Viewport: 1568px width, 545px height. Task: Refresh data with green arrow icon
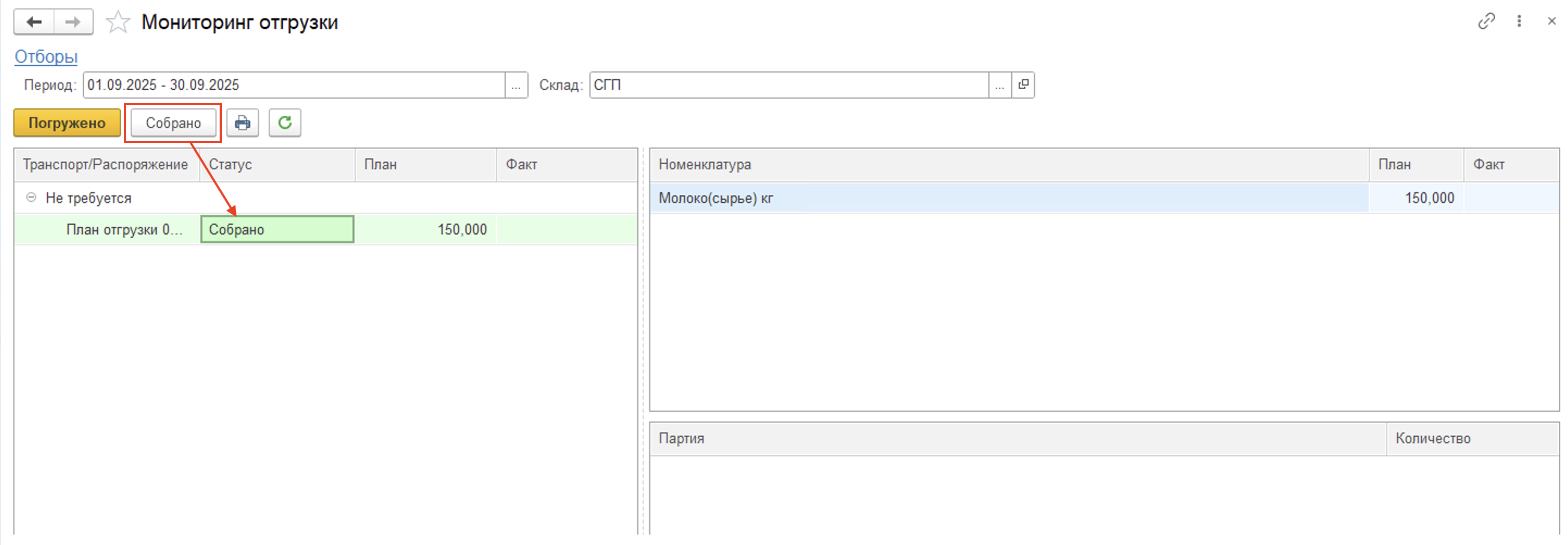(285, 123)
